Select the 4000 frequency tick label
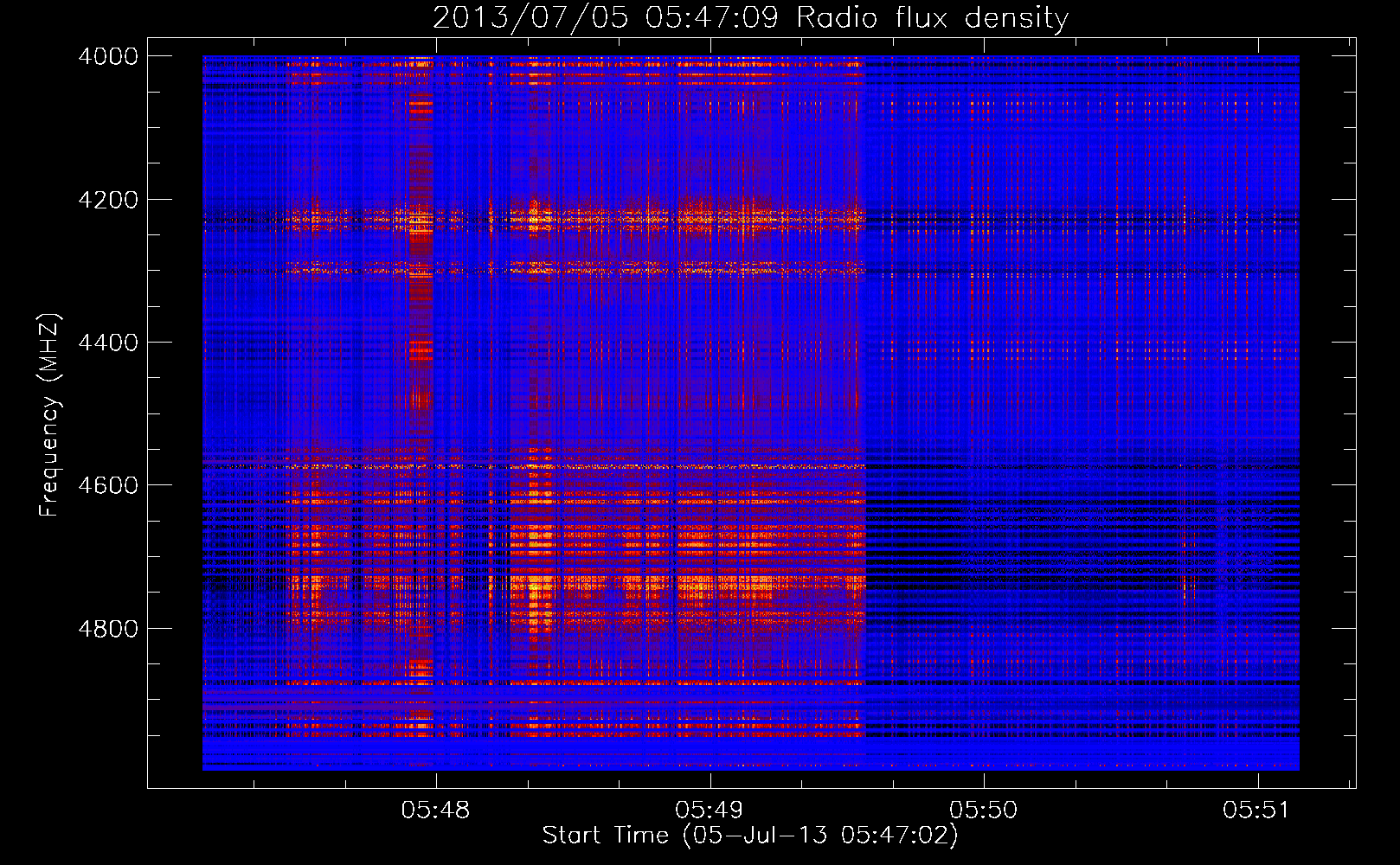 click(x=108, y=56)
